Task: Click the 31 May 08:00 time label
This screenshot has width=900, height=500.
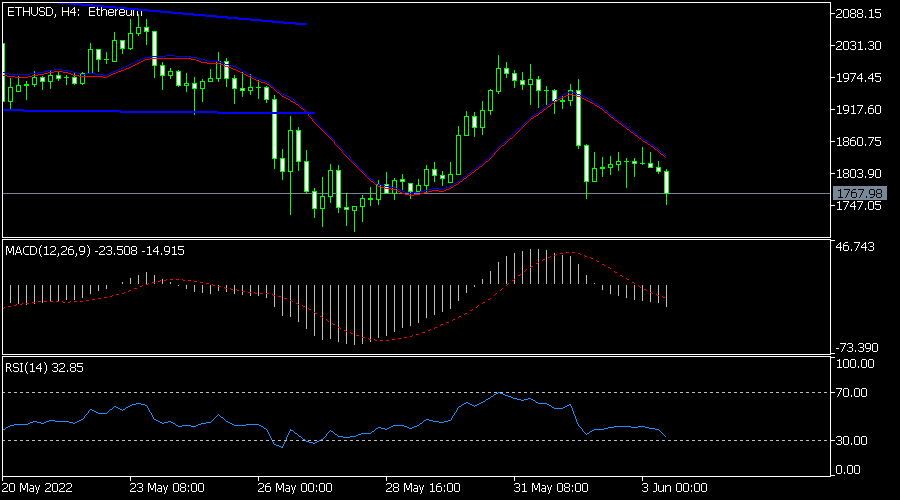Action: pyautogui.click(x=551, y=488)
